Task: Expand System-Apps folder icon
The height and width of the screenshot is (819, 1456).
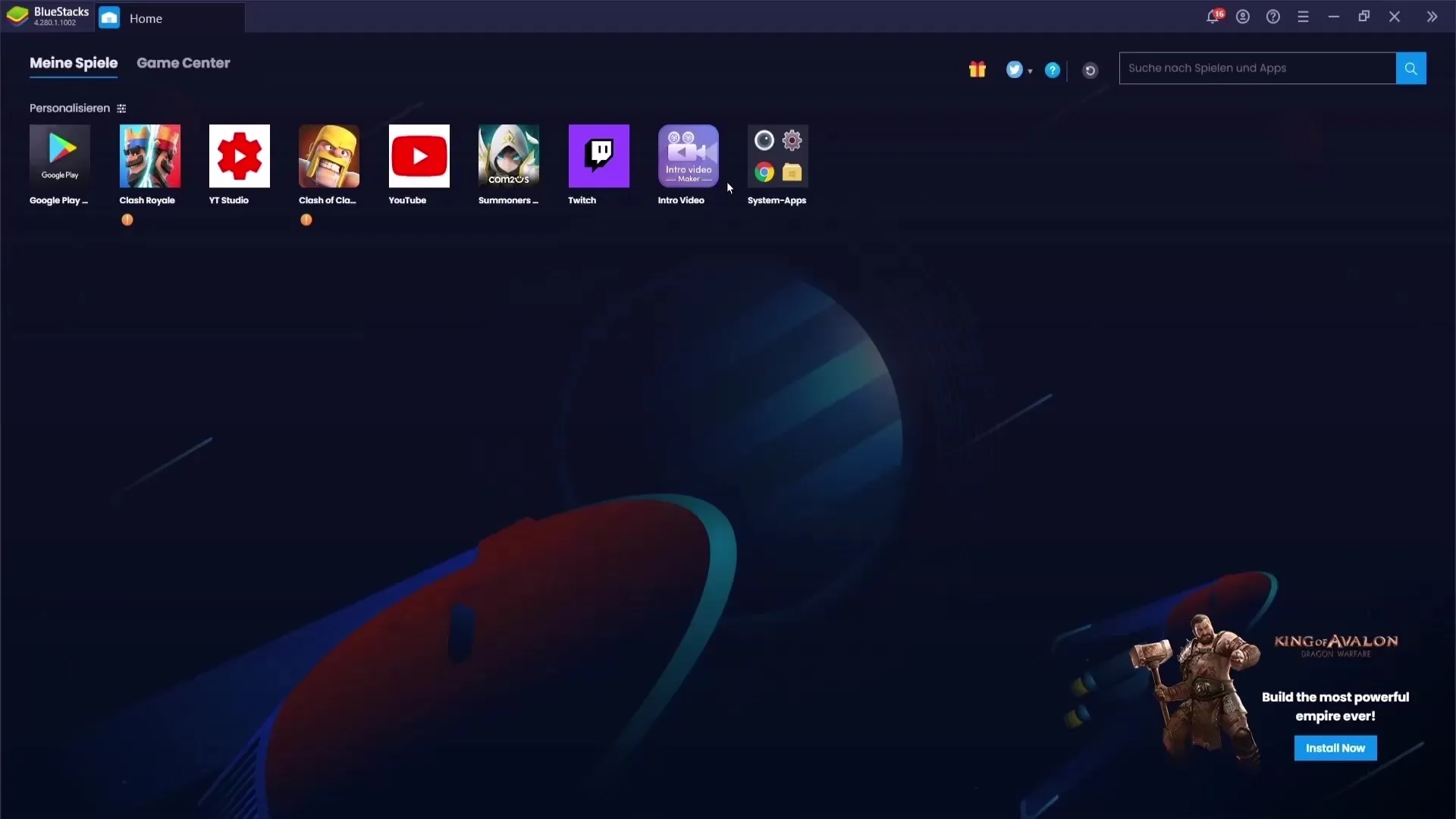Action: point(778,156)
